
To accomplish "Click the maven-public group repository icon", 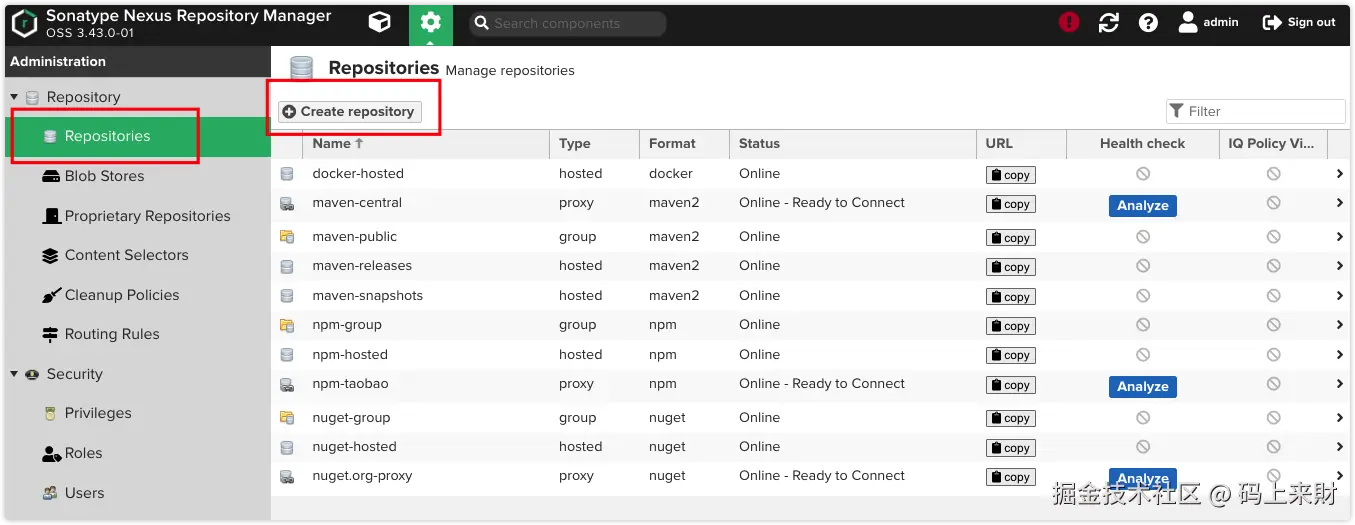I will (x=287, y=237).
